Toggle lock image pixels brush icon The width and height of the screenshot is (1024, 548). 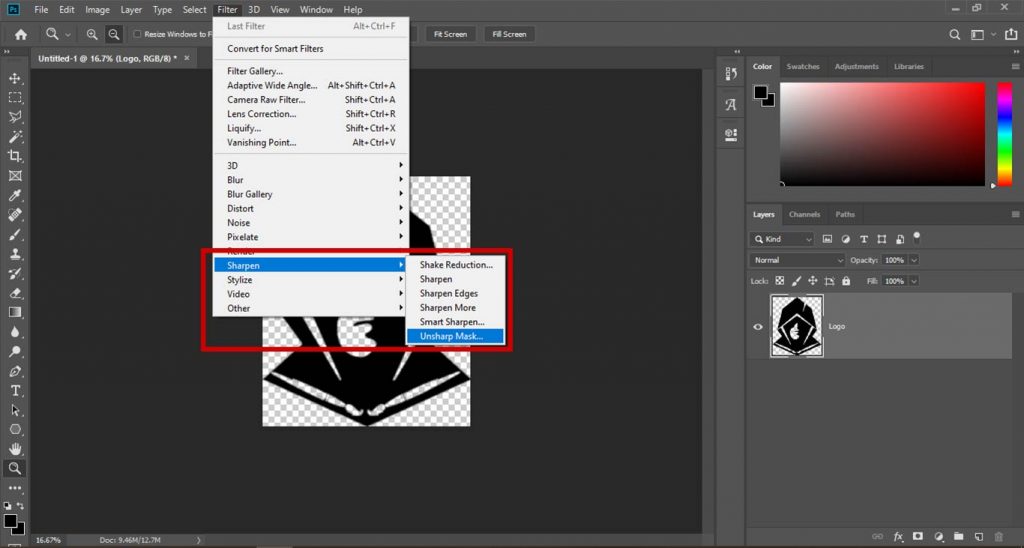coord(796,281)
